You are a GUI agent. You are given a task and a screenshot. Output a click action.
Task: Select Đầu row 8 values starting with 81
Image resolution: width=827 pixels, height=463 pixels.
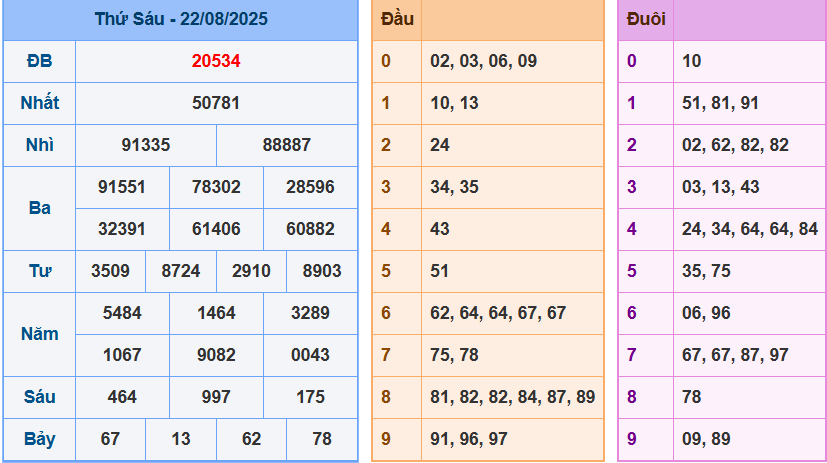(513, 397)
